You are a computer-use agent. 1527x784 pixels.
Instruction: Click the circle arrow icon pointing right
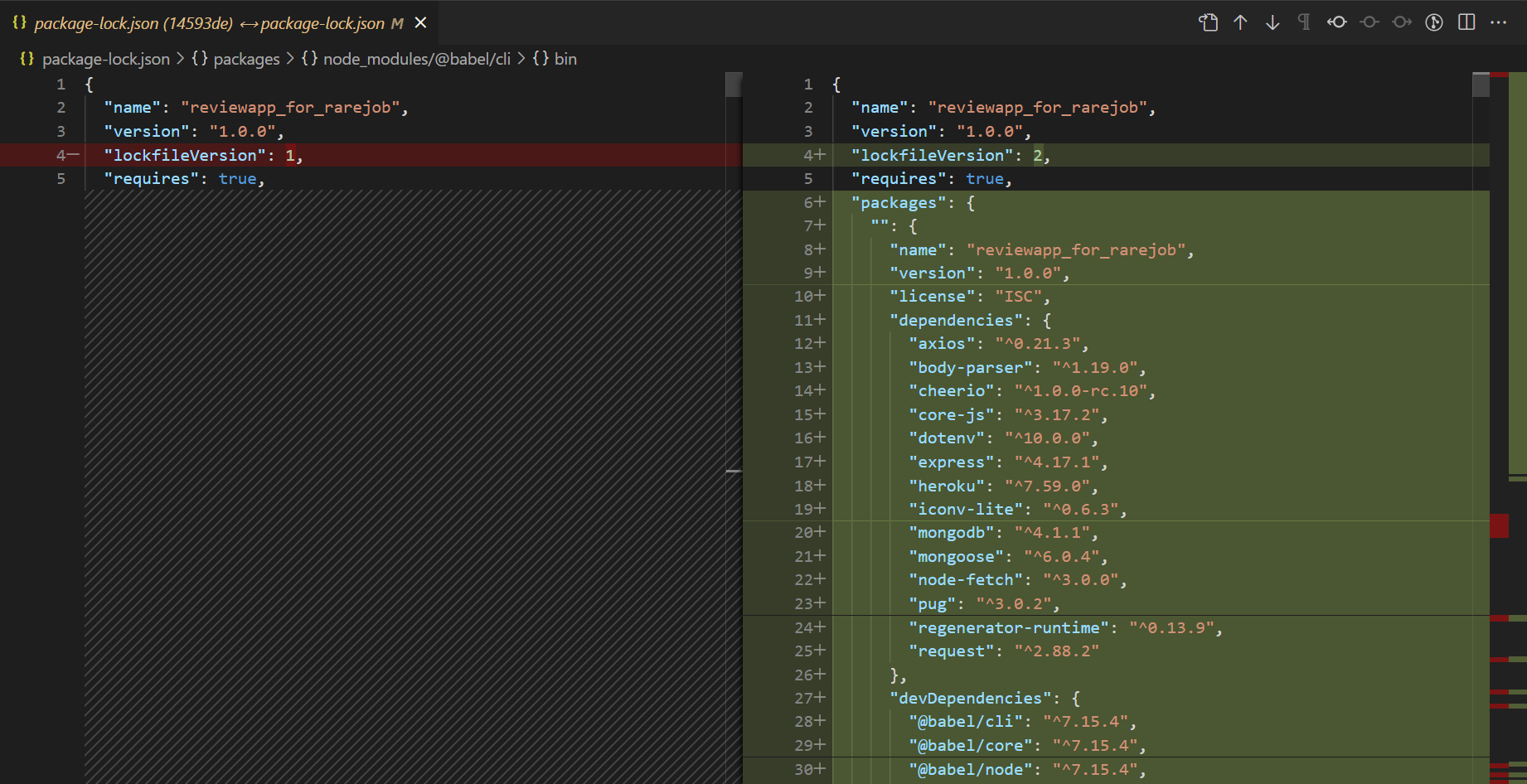pos(1401,22)
